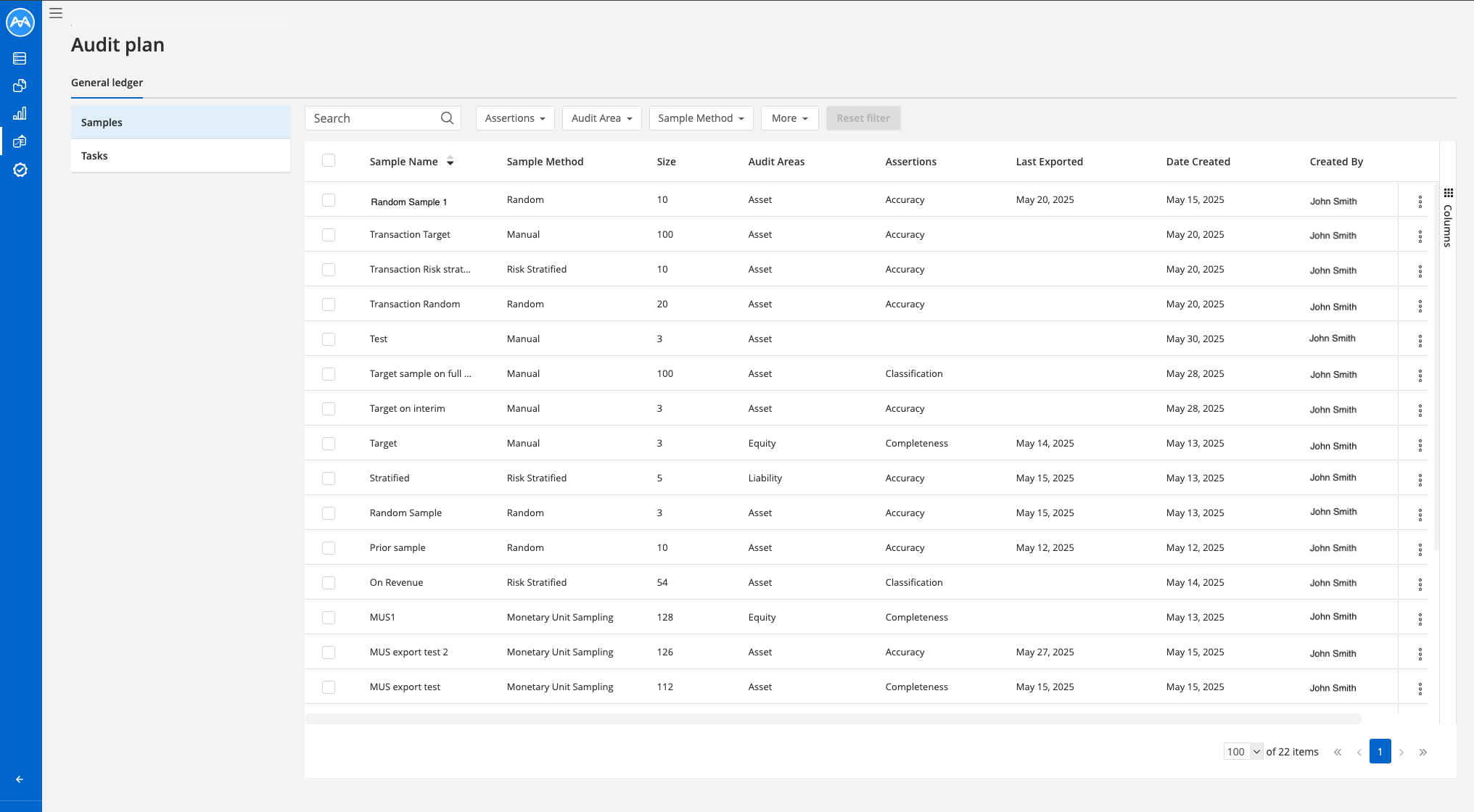Collapse the sidebar using the bottom arrow
This screenshot has width=1474, height=812.
(20, 779)
